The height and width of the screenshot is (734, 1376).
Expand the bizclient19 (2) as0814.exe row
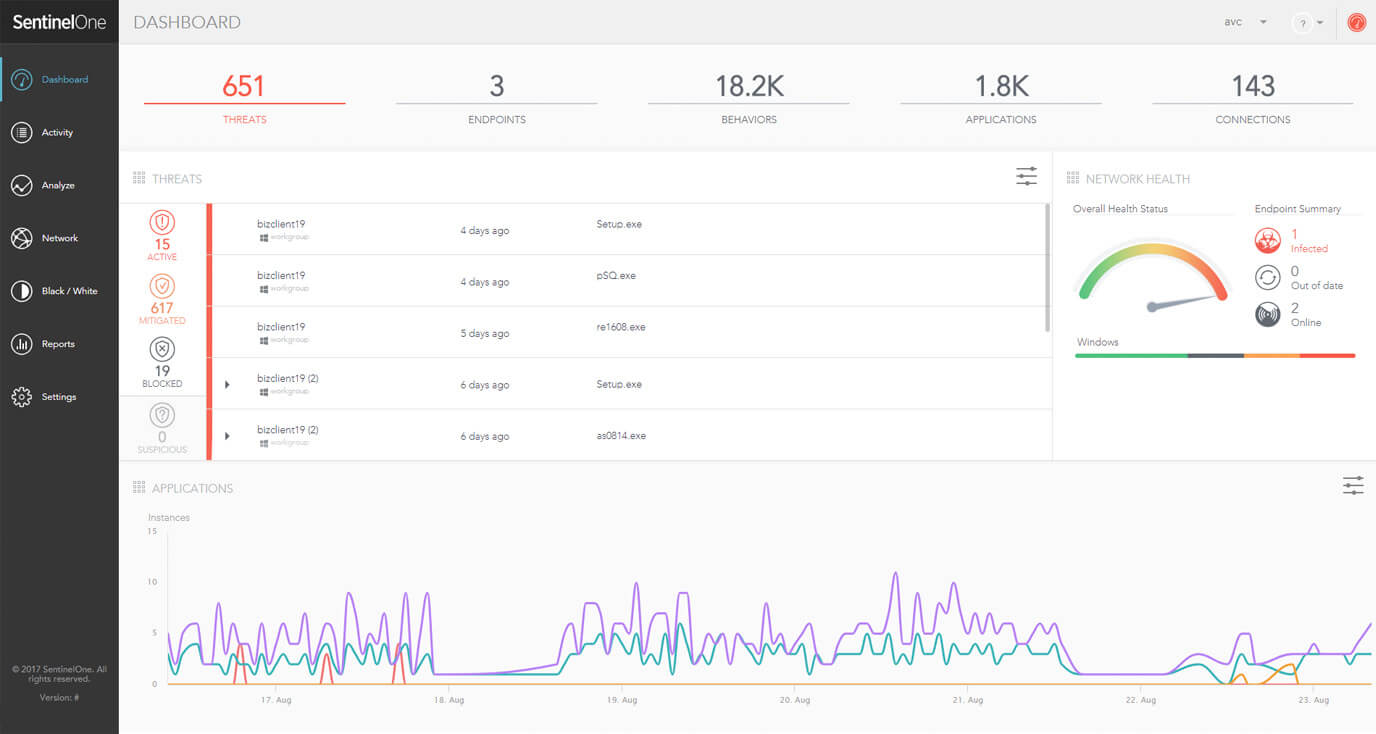point(227,436)
